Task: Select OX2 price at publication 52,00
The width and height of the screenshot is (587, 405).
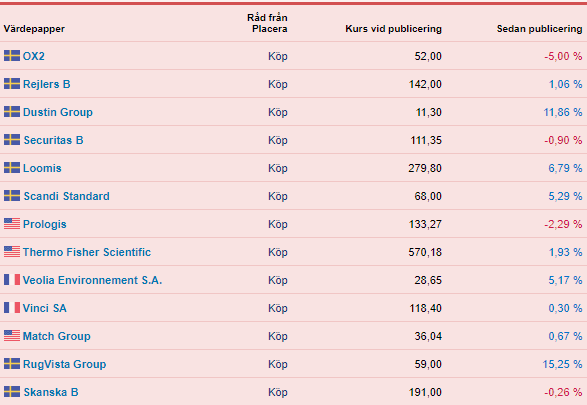Action: tap(428, 56)
